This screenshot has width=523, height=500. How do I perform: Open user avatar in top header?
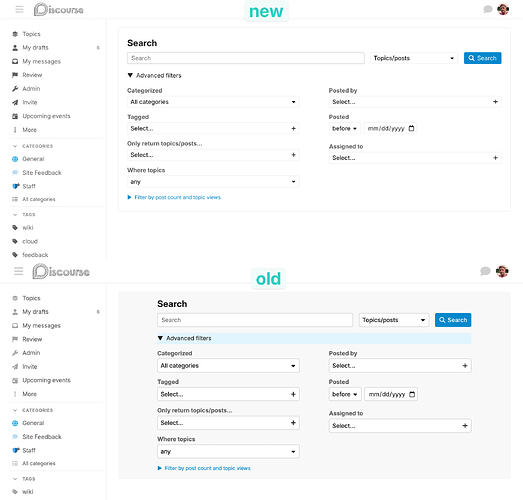(x=503, y=9)
